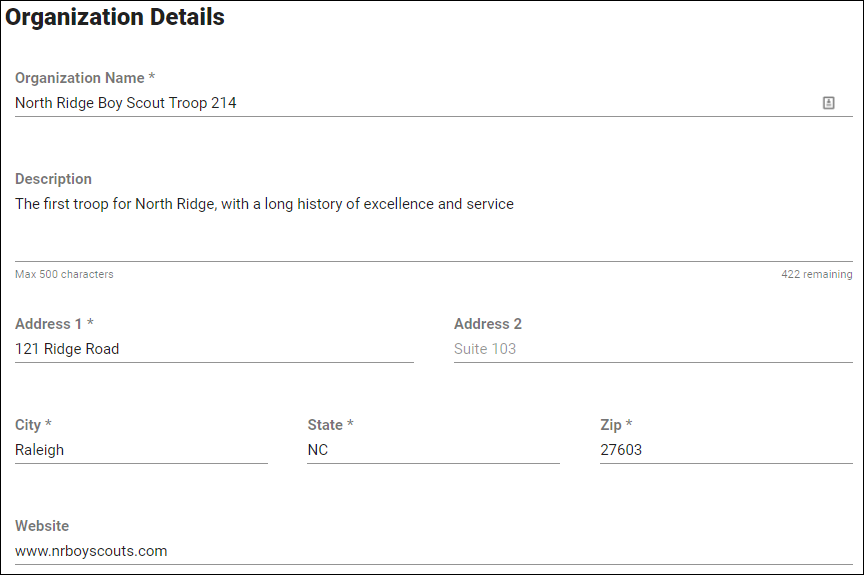The height and width of the screenshot is (575, 864).
Task: Click the contact card icon in Organization Name
Action: (829, 103)
